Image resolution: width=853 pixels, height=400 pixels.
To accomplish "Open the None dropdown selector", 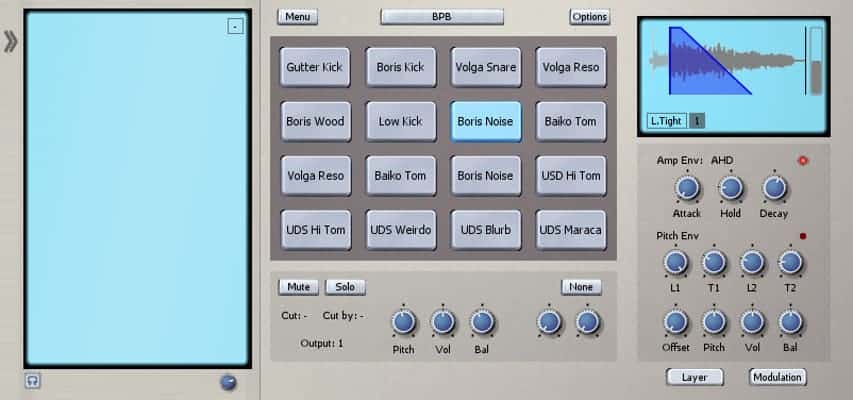I will pyautogui.click(x=580, y=287).
